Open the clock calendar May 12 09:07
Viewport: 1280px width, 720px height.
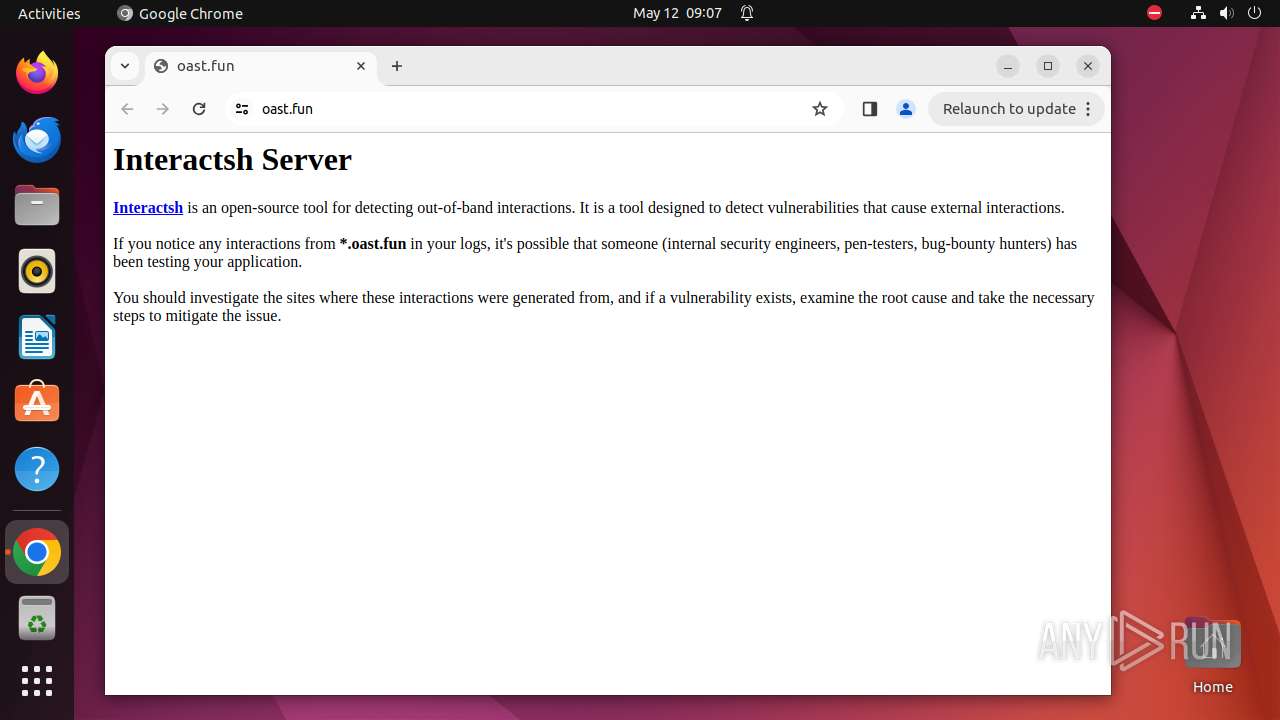click(677, 13)
